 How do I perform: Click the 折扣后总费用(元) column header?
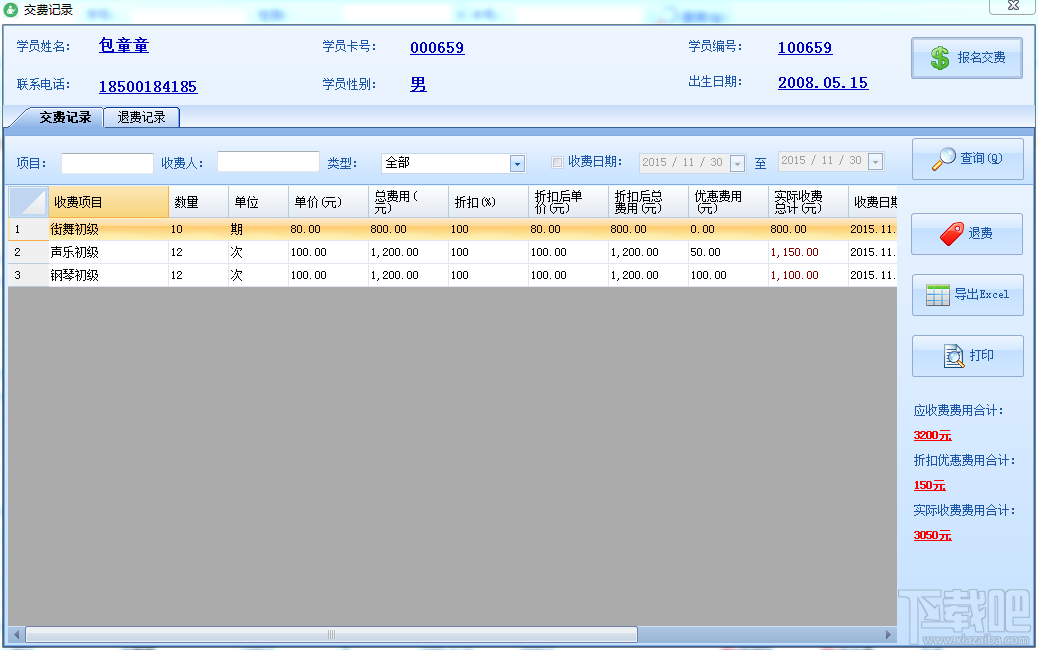[x=649, y=202]
